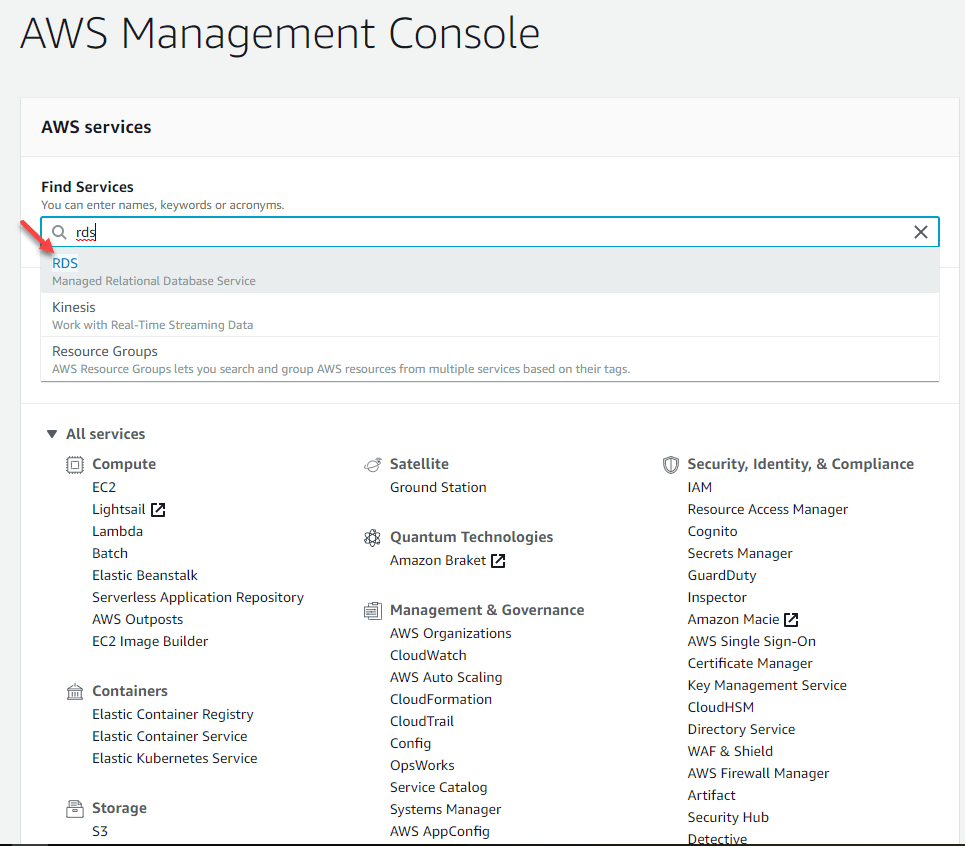Select RDS from the search suggestions
This screenshot has width=965, height=846.
(x=64, y=263)
